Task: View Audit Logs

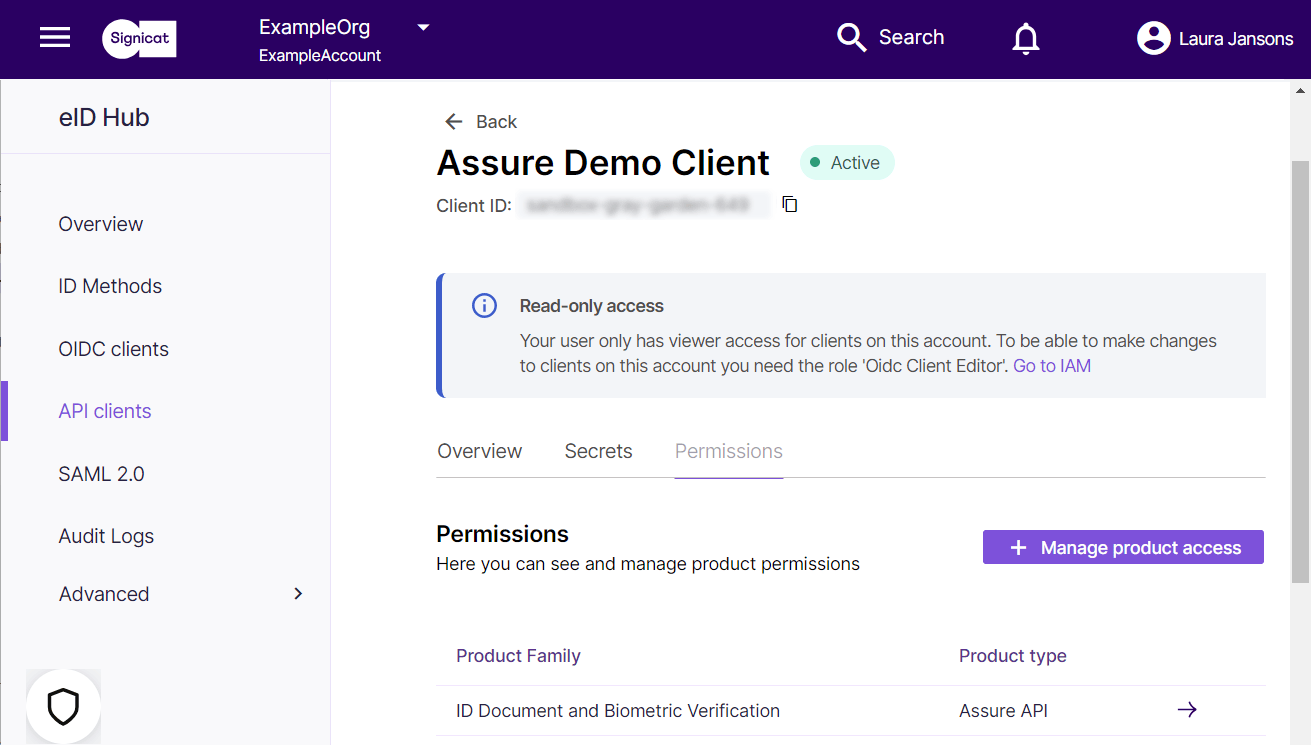Action: point(106,536)
